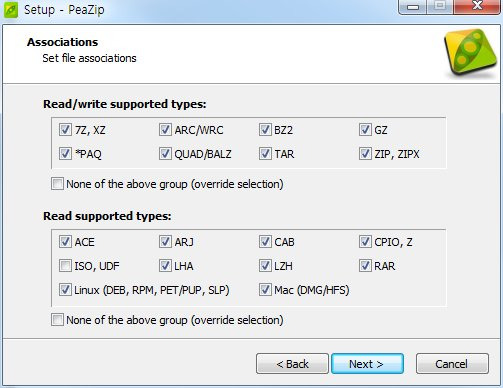Toggle the ACE checkbox
Screen dimensions: 503x388
[65, 242]
